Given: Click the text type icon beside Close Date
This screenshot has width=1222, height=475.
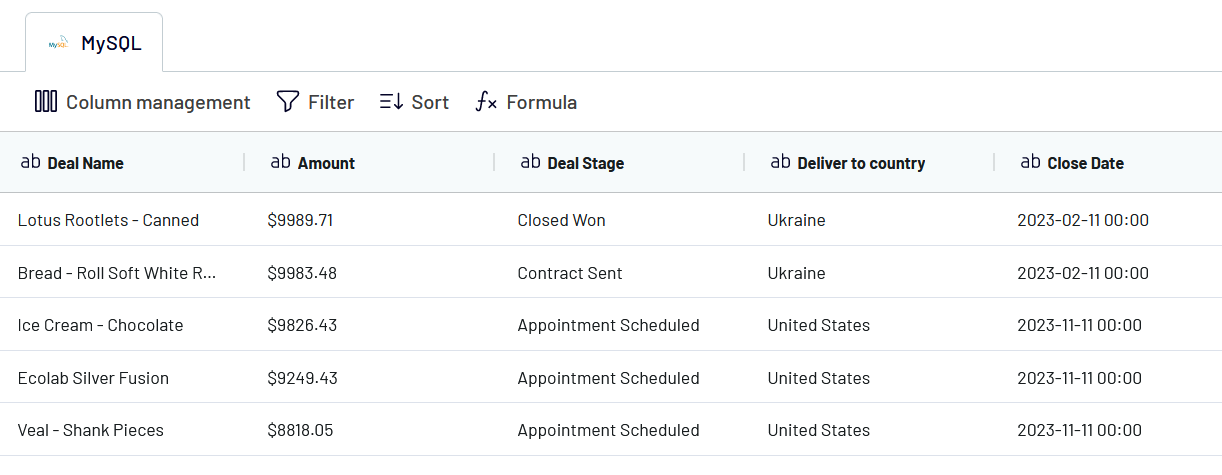Looking at the screenshot, I should [1030, 162].
